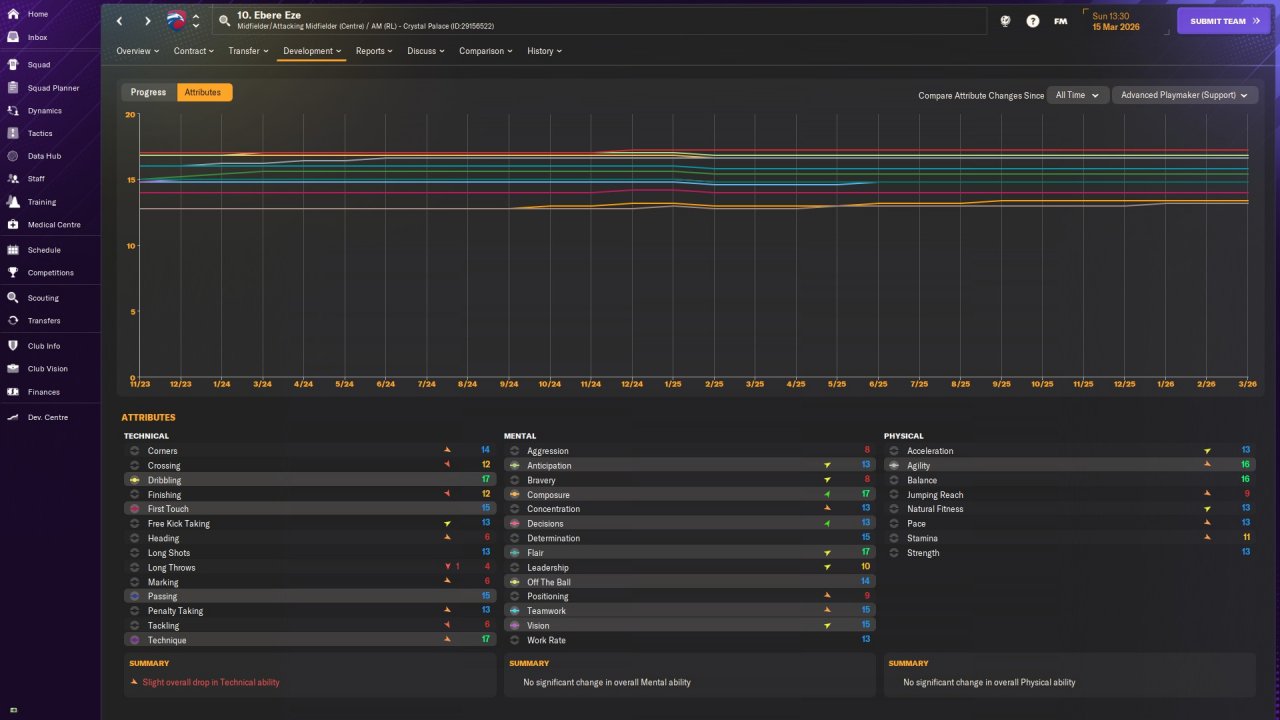
Task: Switch to the Progress tab
Action: click(x=148, y=92)
